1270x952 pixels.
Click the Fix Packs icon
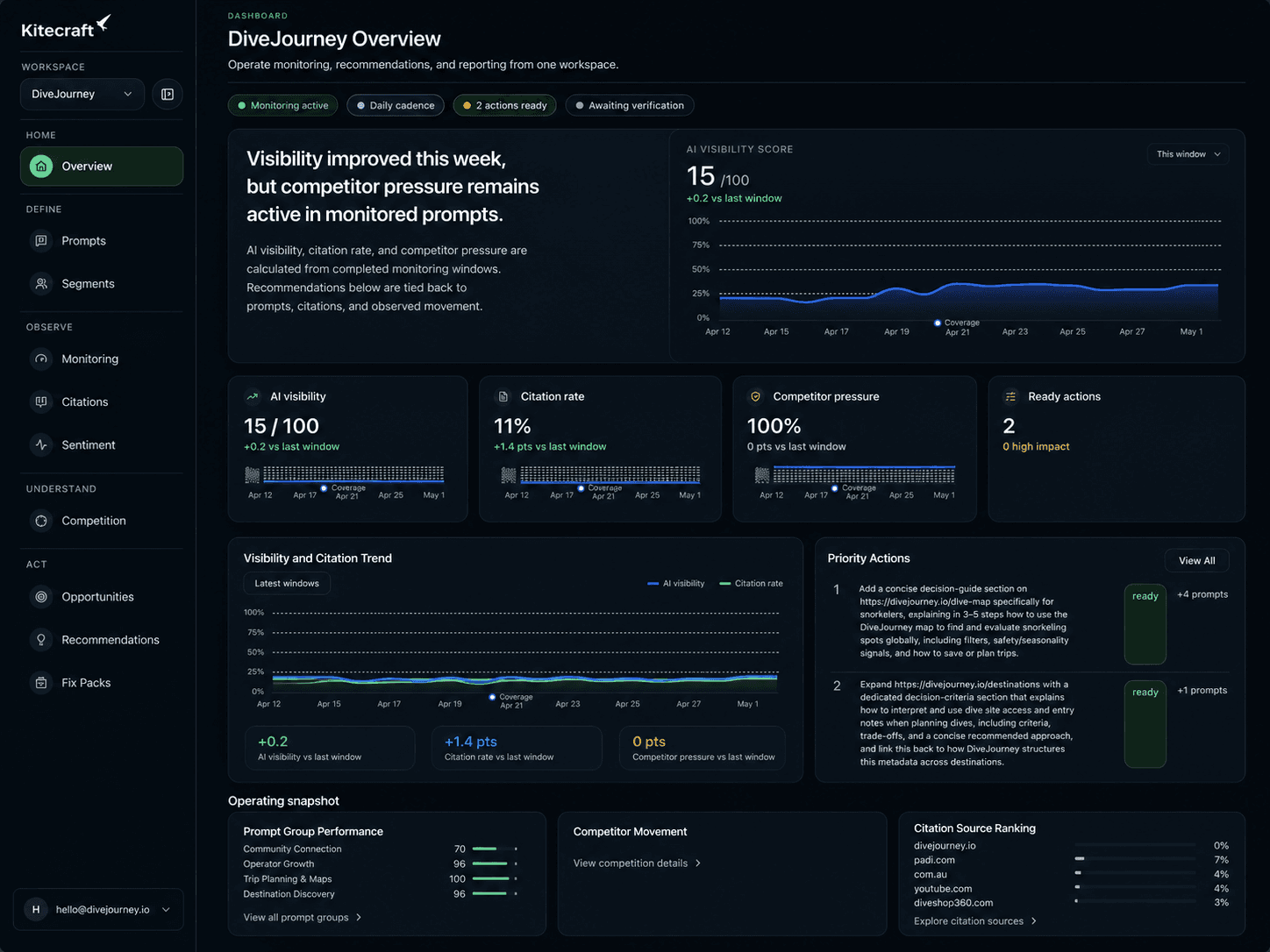pyautogui.click(x=41, y=683)
